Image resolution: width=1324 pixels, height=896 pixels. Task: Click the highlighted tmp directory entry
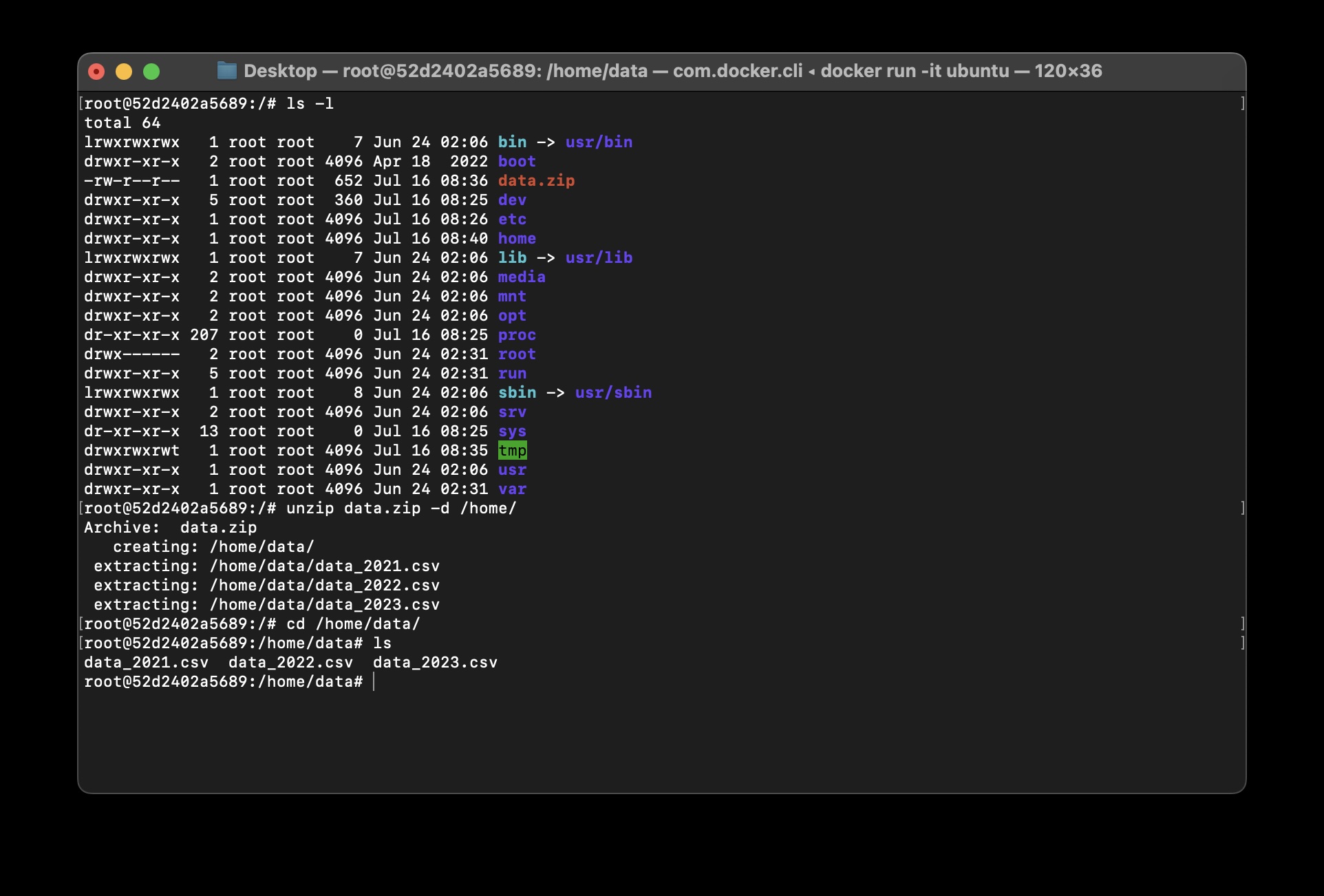coord(512,451)
